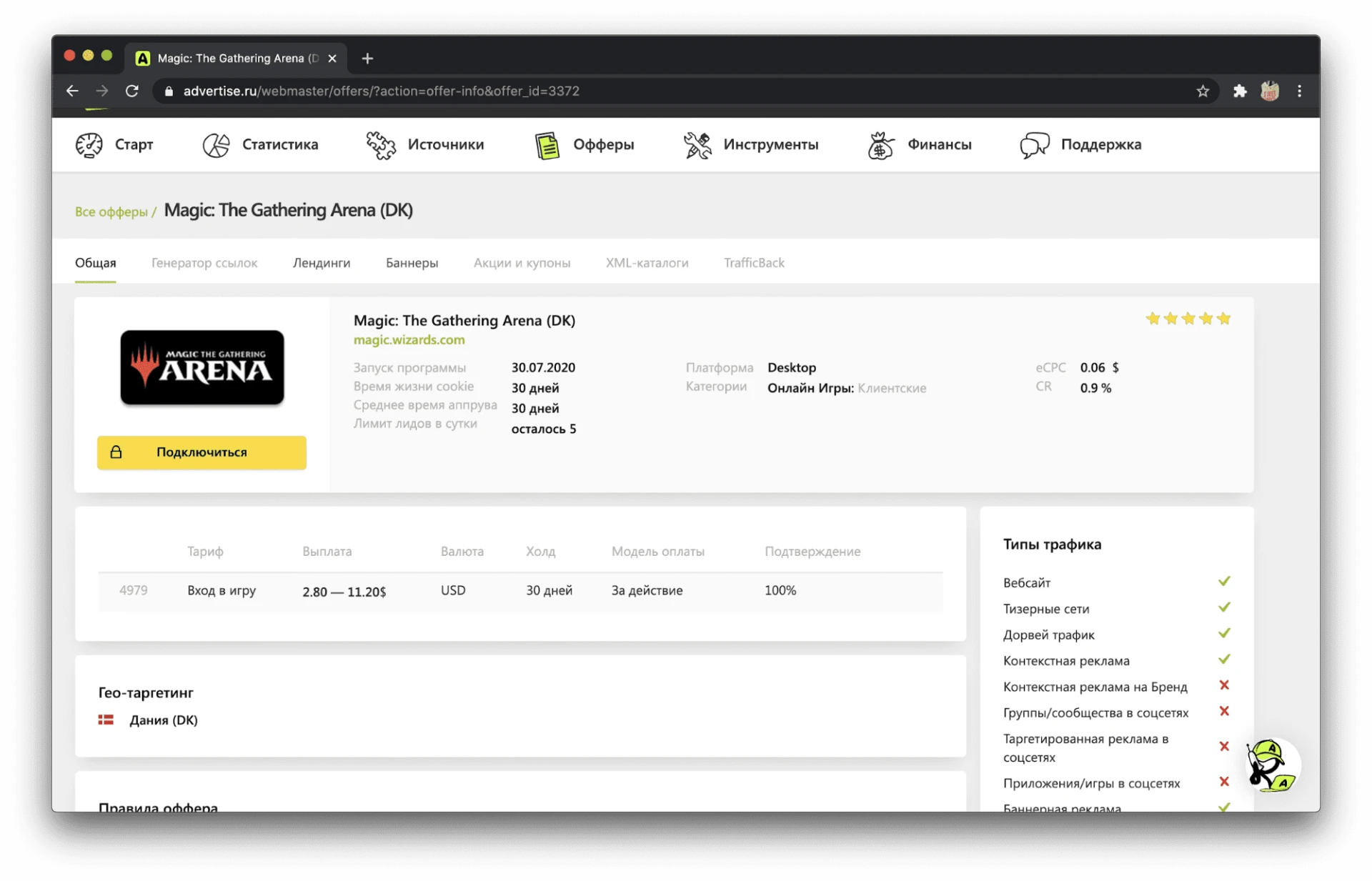This screenshot has width=1372, height=881.
Task: Switch to the XML-каталоги tab
Action: click(647, 263)
